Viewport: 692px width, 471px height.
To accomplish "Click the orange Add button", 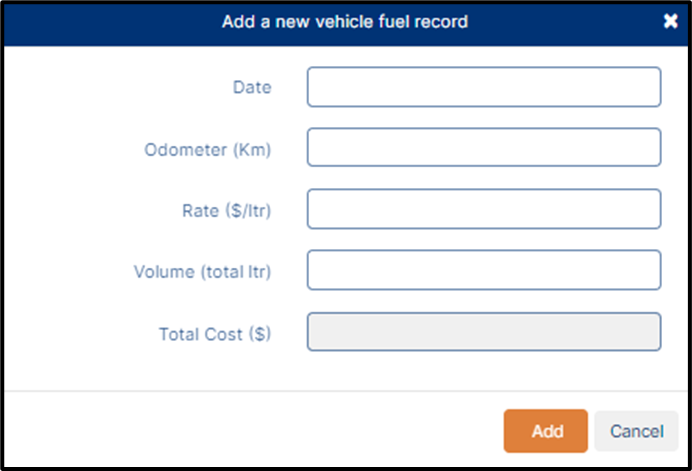I will pos(545,431).
